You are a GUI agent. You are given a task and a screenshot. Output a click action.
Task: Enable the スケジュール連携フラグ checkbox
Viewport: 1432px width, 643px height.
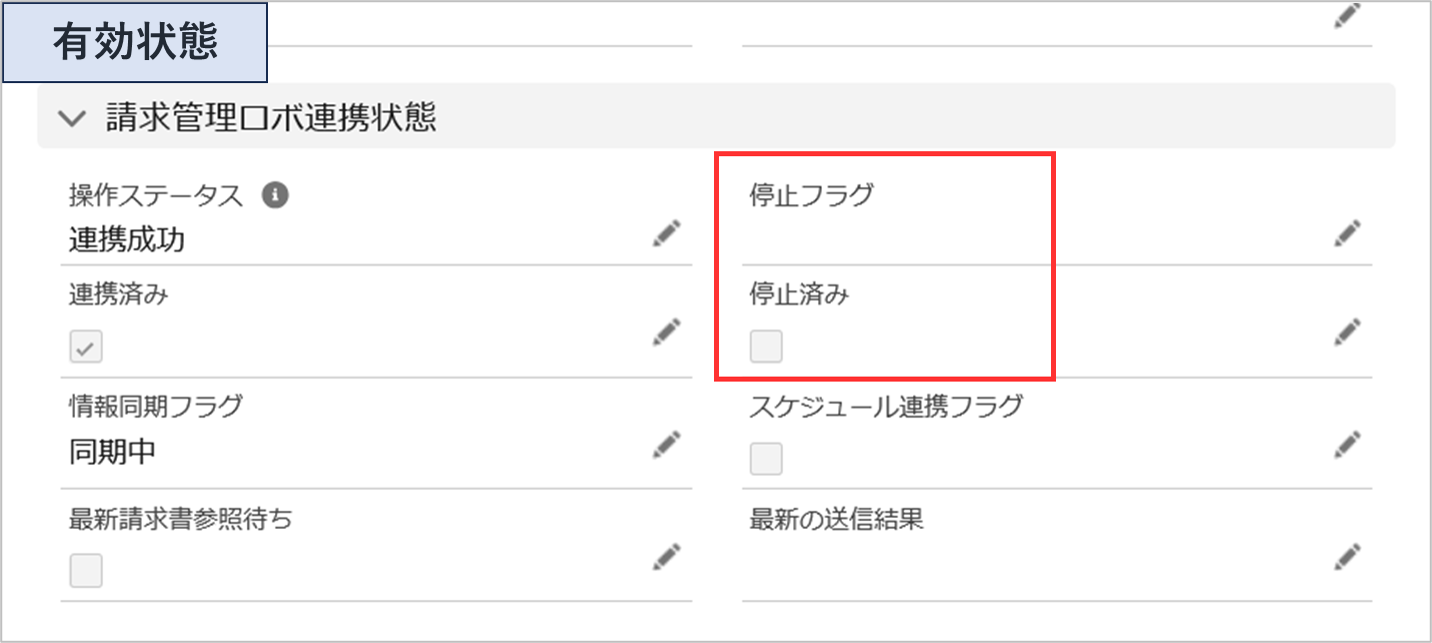point(767,459)
